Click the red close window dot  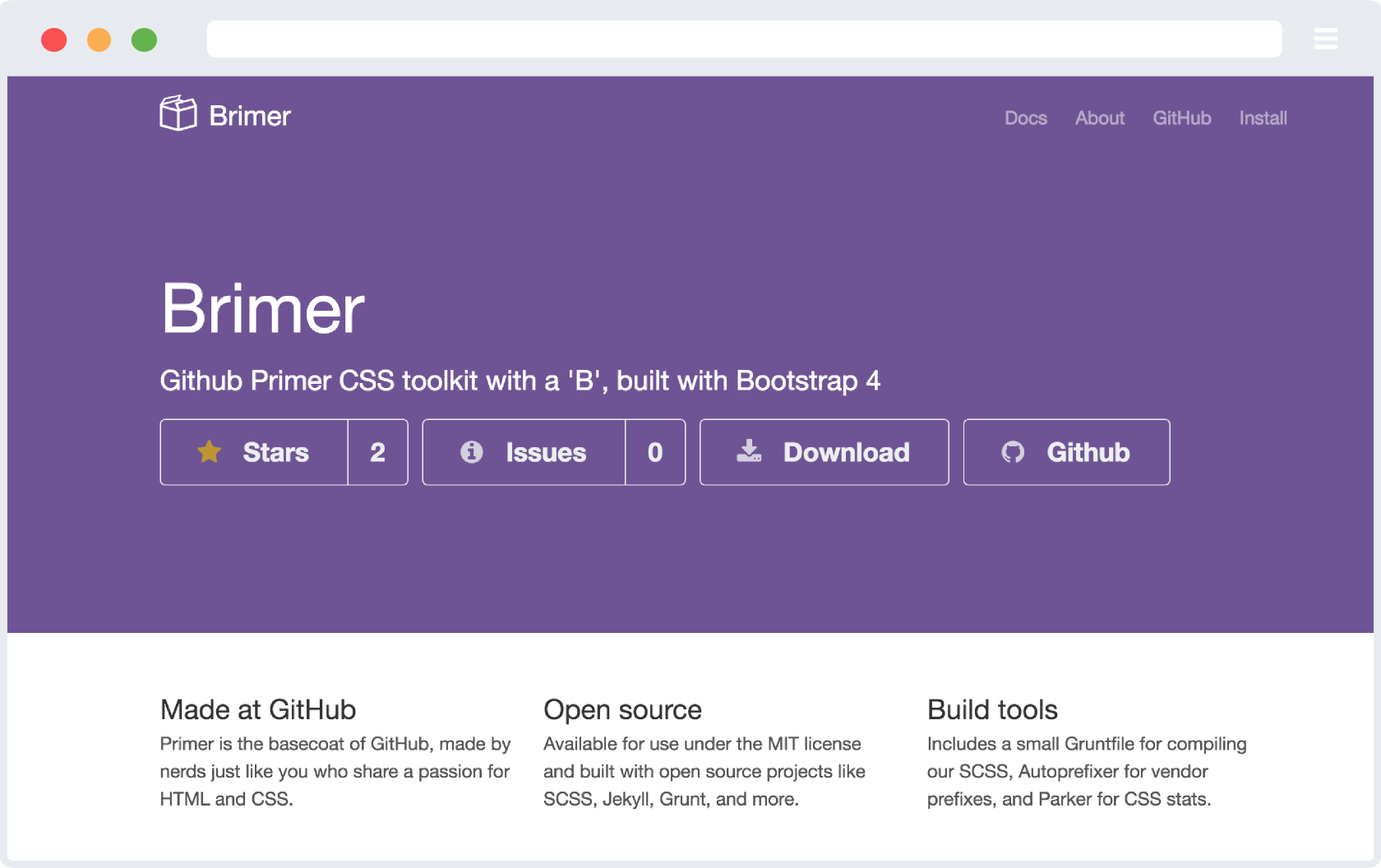click(x=54, y=39)
